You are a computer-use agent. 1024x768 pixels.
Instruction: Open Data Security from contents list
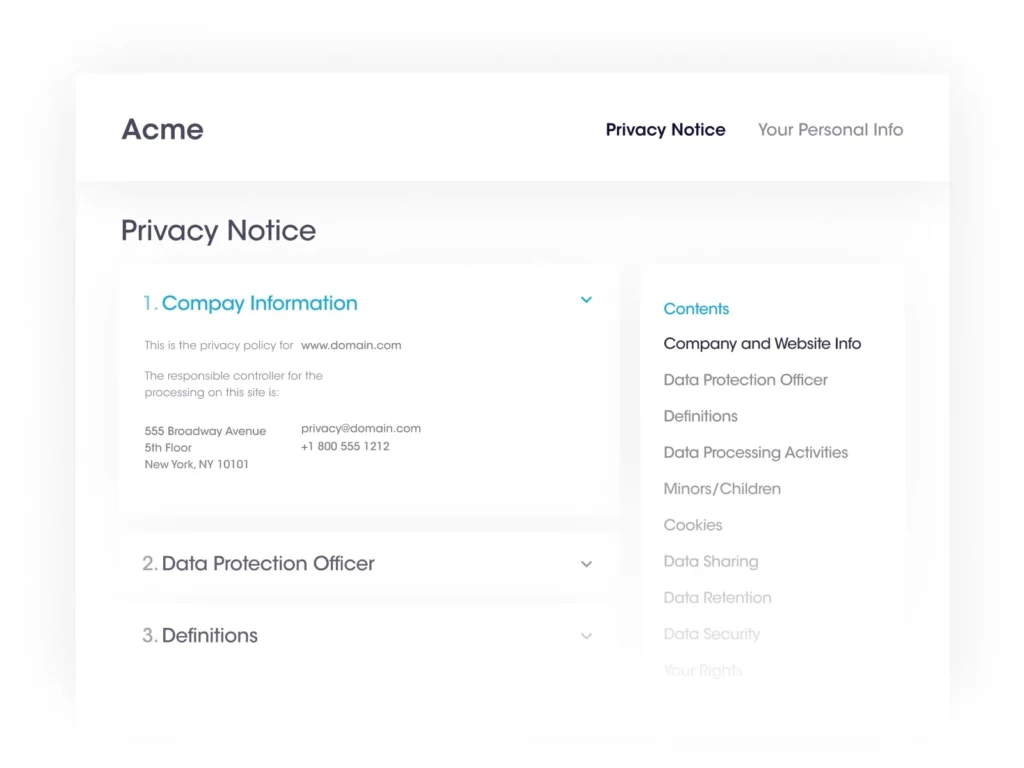(711, 634)
